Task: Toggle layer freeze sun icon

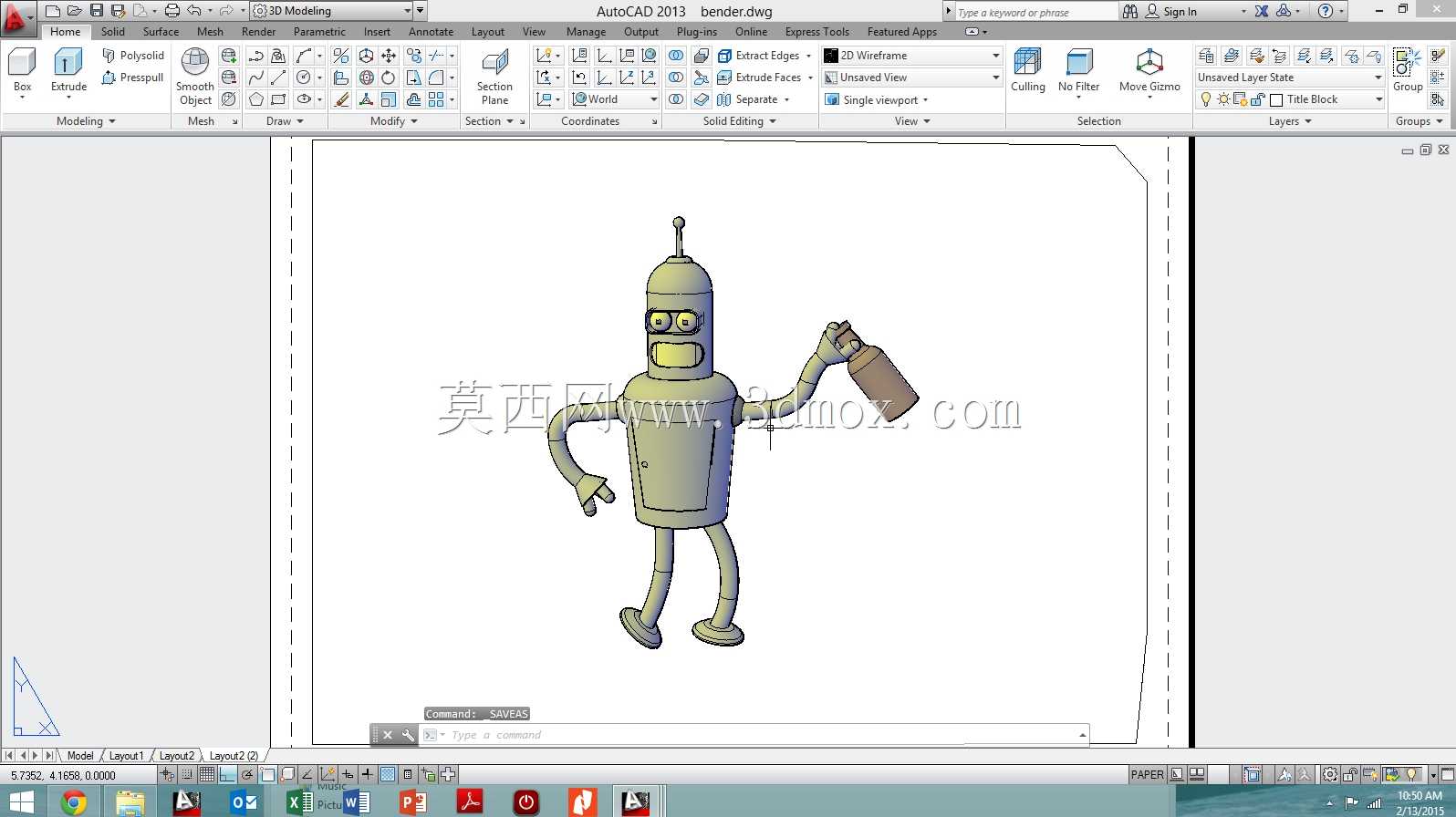Action: pos(1223,99)
